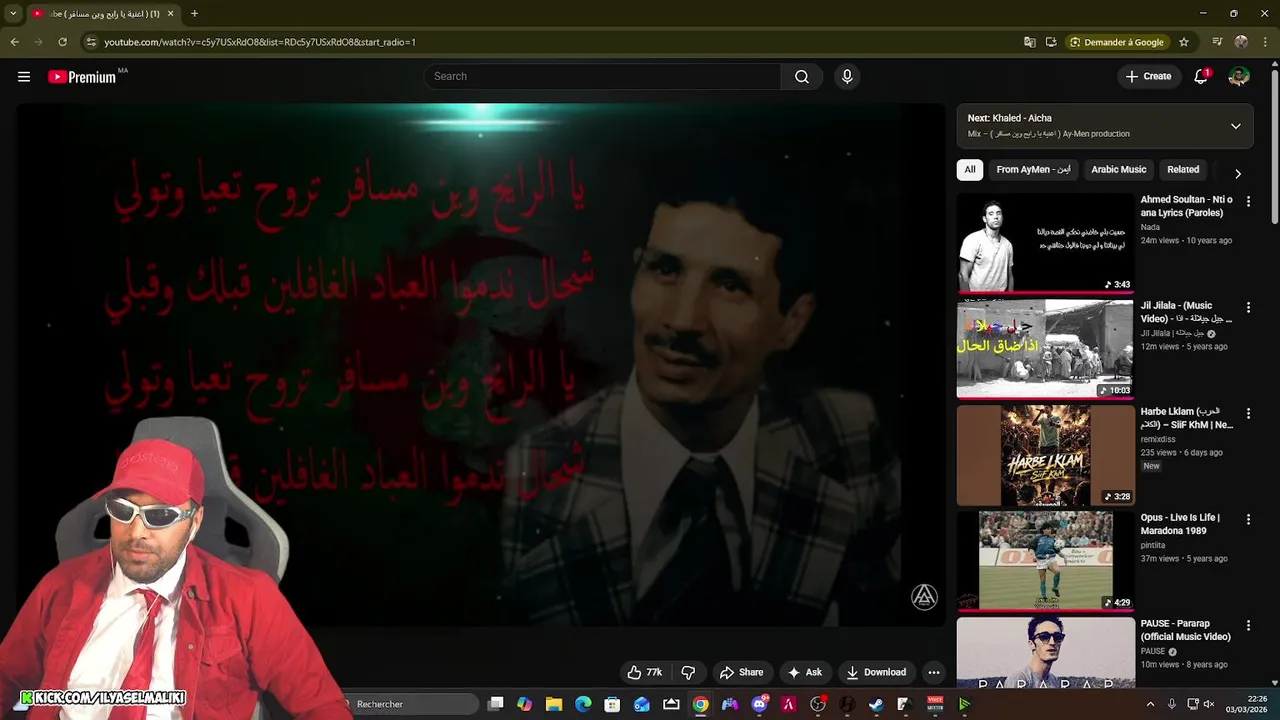The width and height of the screenshot is (1280, 720).
Task: Select the Arabic Music filter chip
Action: [x=1118, y=170]
